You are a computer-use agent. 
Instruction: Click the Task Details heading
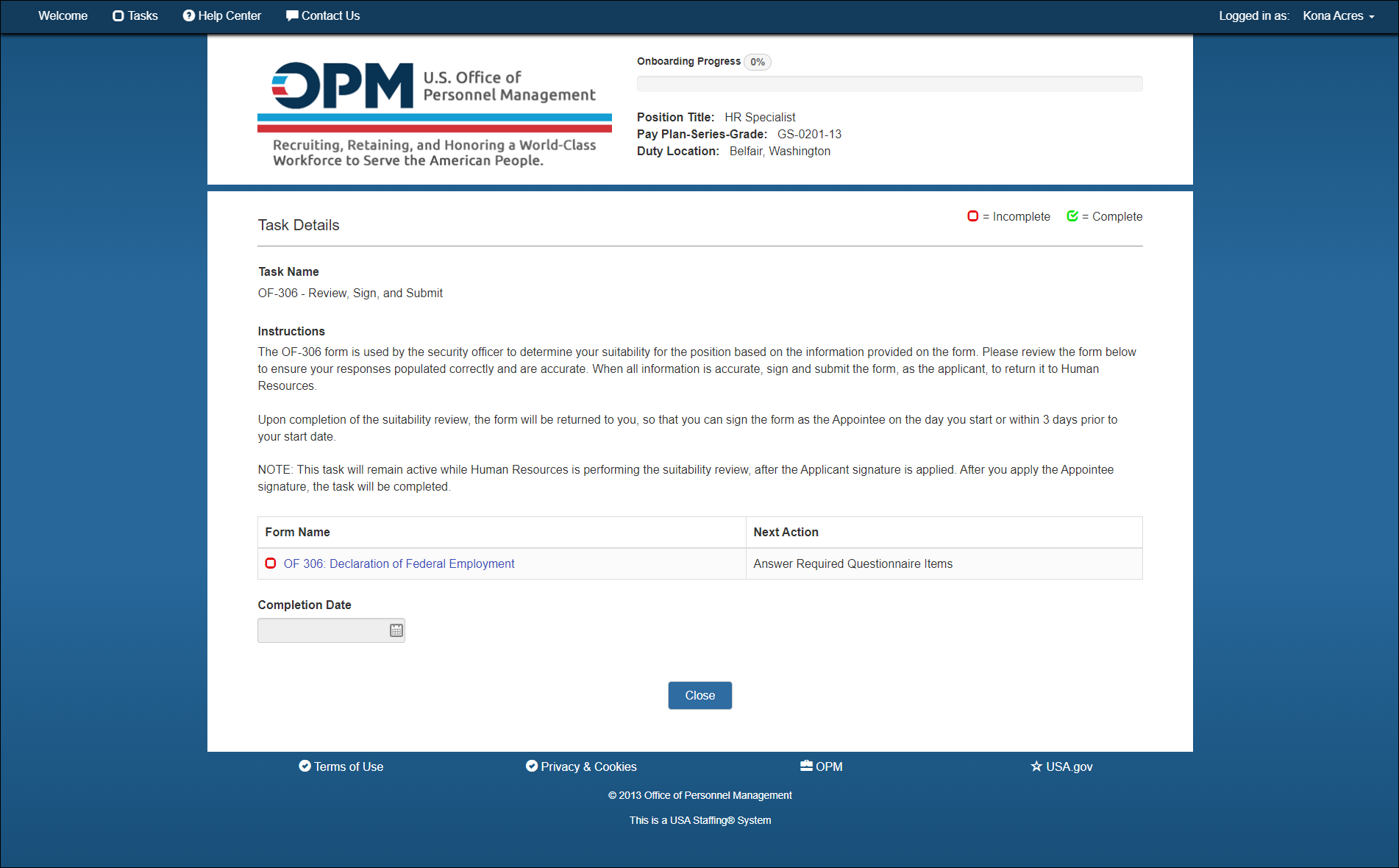(299, 225)
